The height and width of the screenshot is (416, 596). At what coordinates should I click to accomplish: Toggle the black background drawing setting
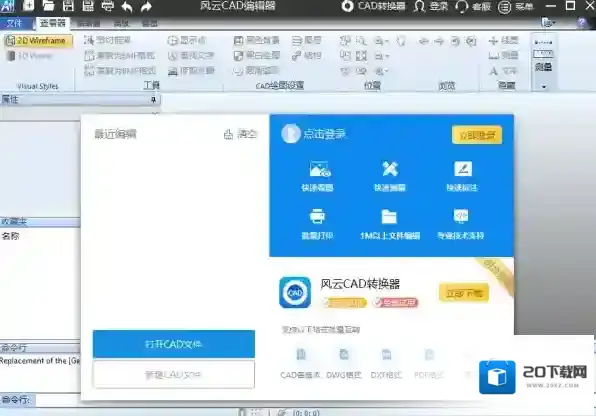pos(256,40)
